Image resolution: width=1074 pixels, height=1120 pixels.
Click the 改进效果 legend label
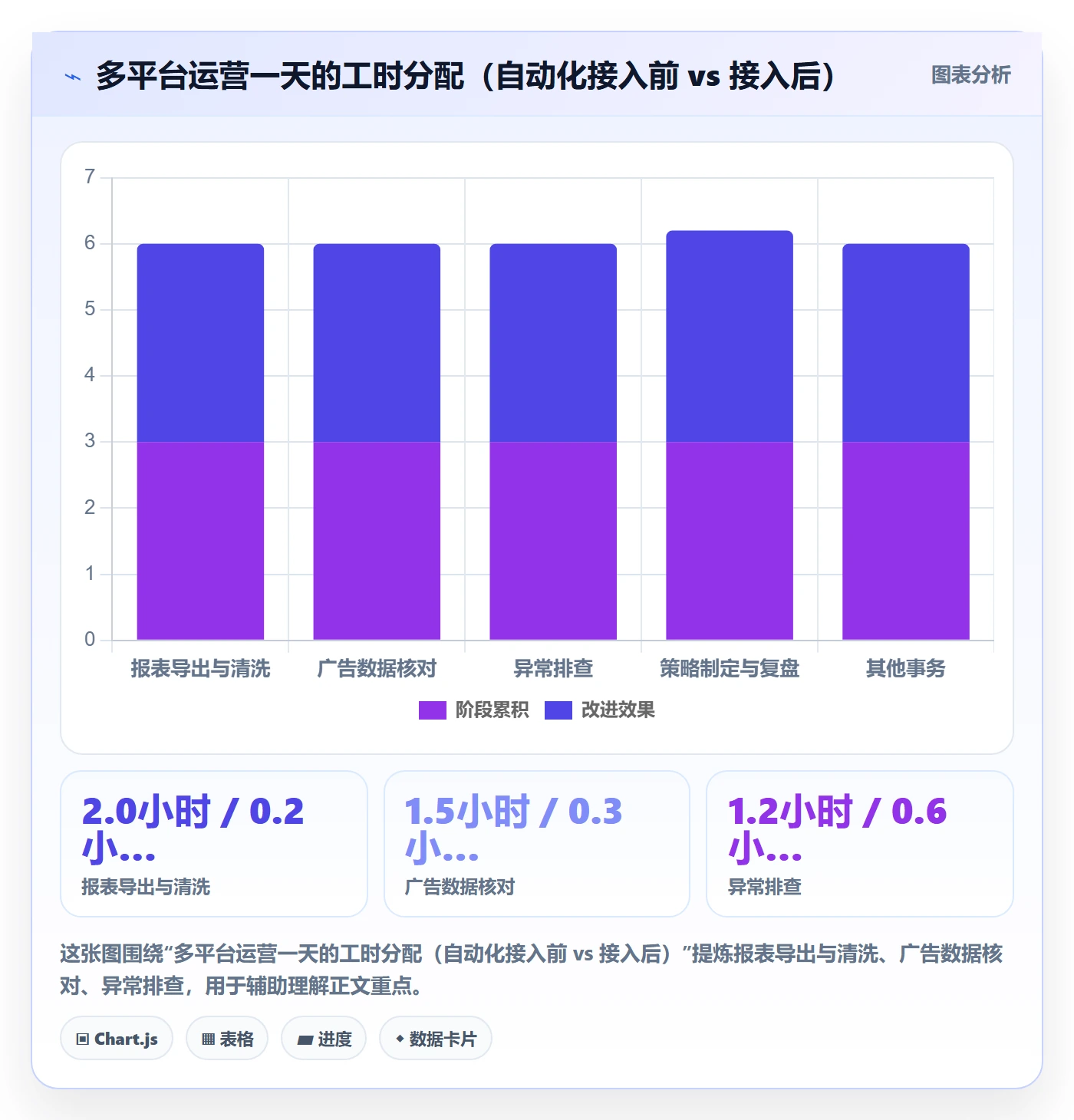coord(618,710)
